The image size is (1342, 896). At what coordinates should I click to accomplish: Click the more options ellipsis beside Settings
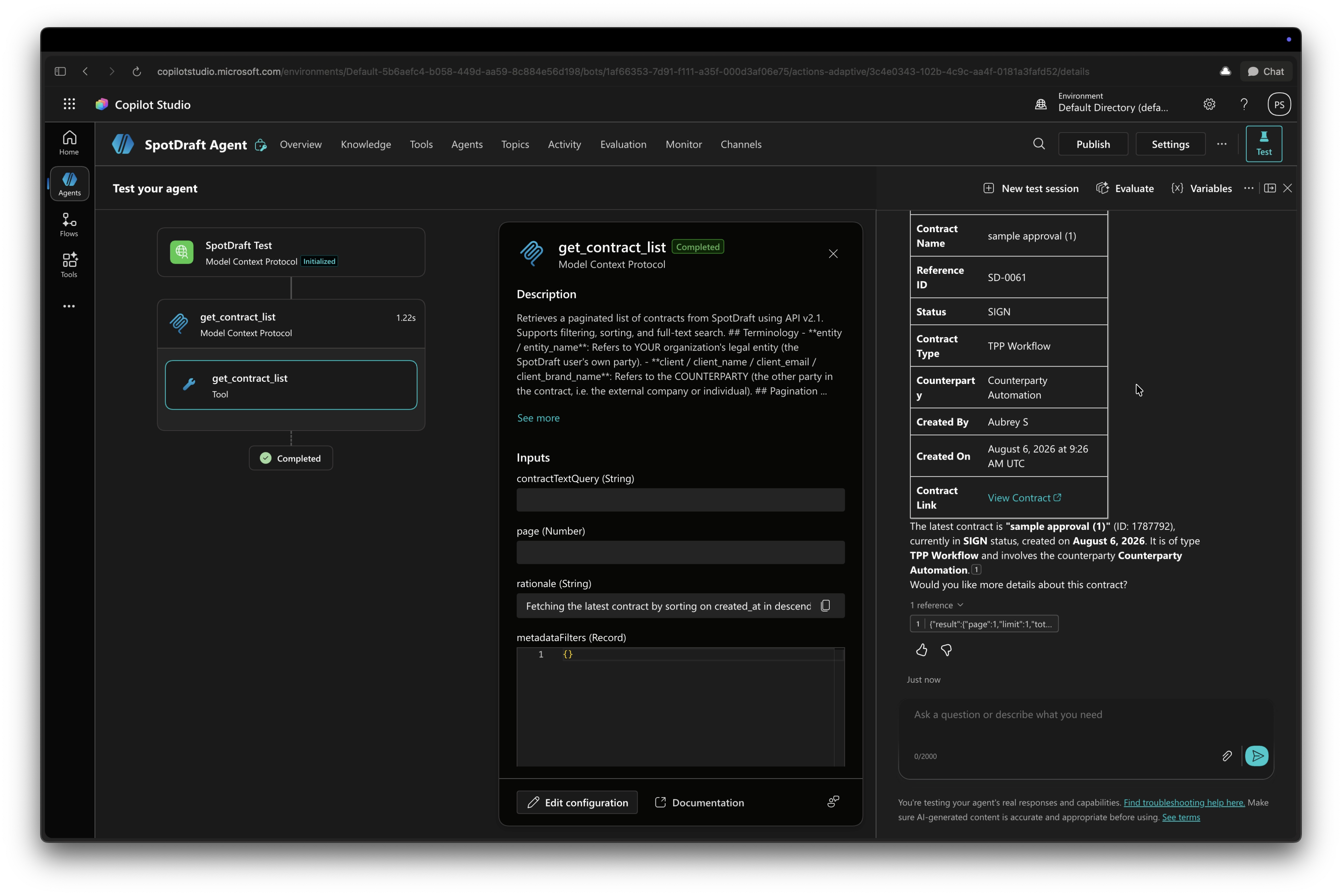pos(1221,144)
